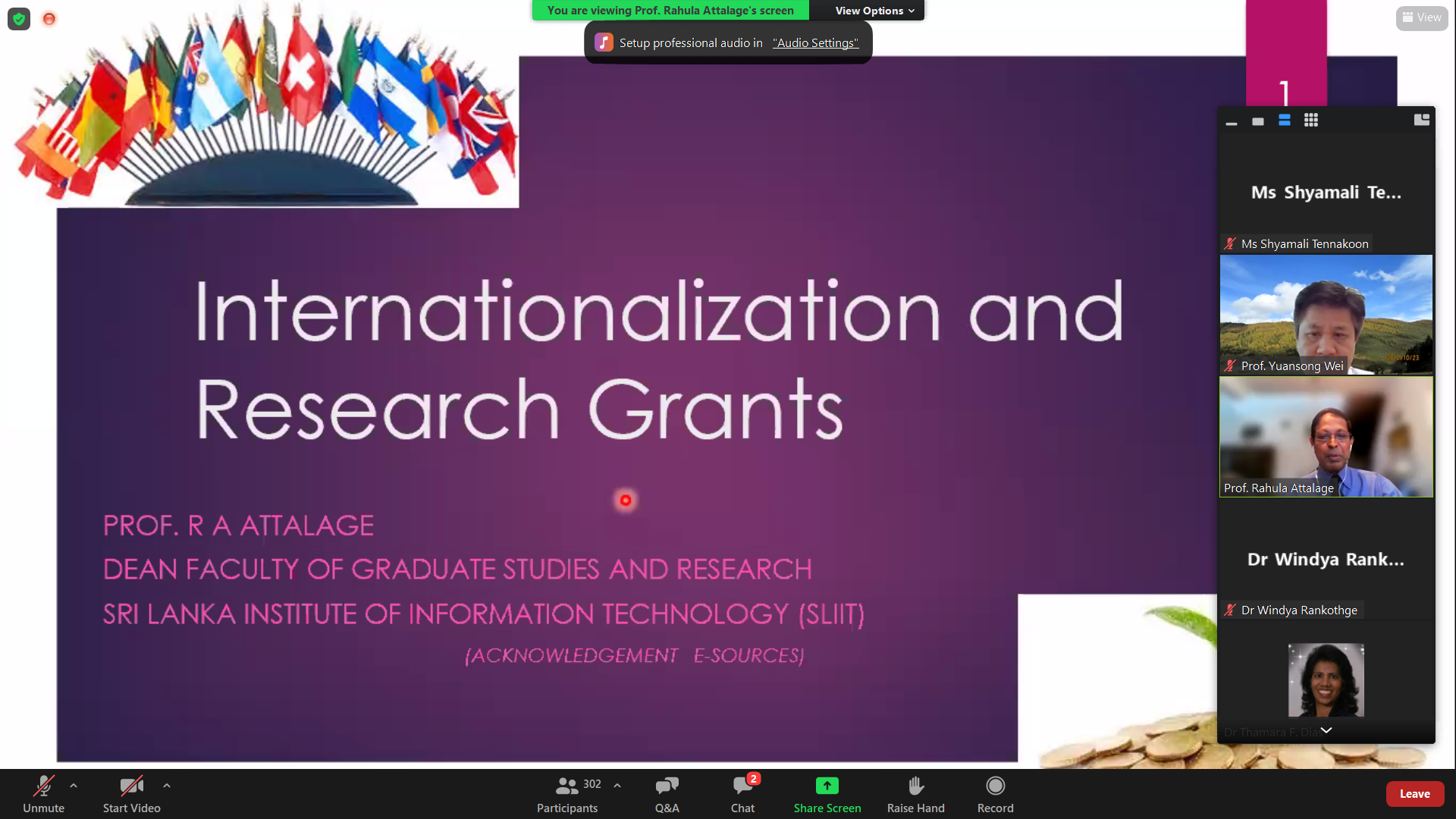Click Dr Thamara F. Dias profile photo

pos(1326,680)
